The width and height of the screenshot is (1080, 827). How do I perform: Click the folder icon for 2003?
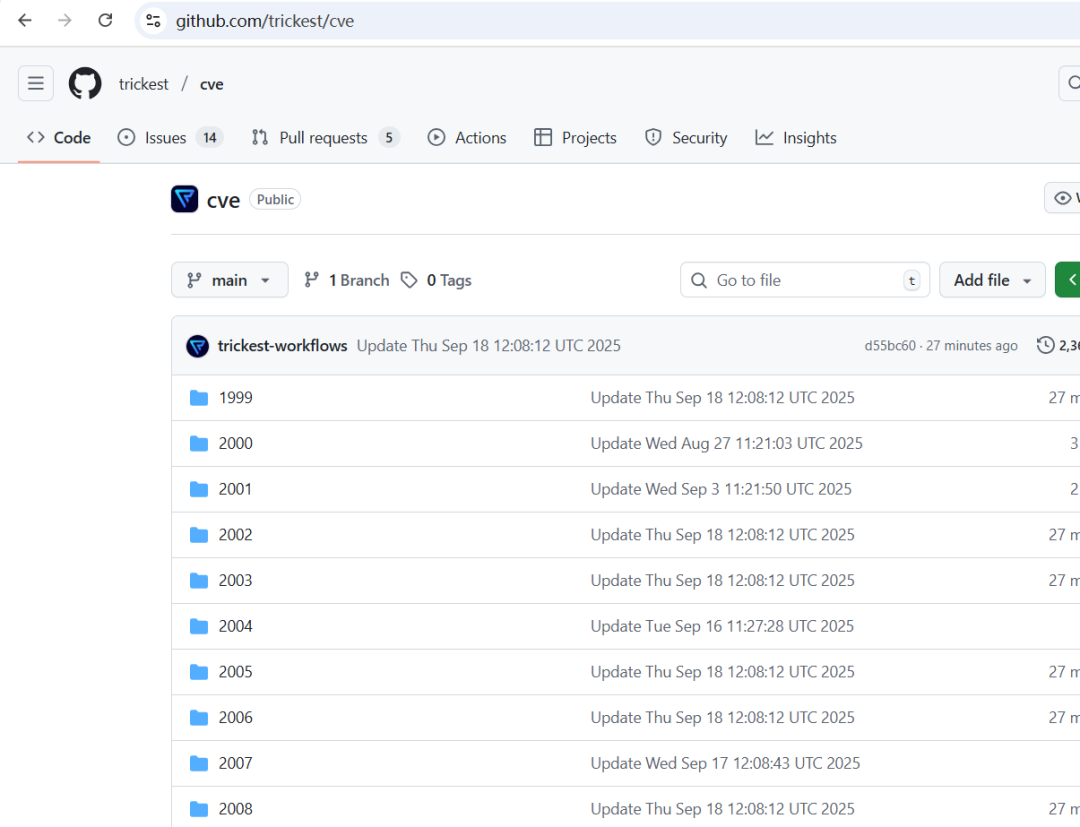[199, 580]
